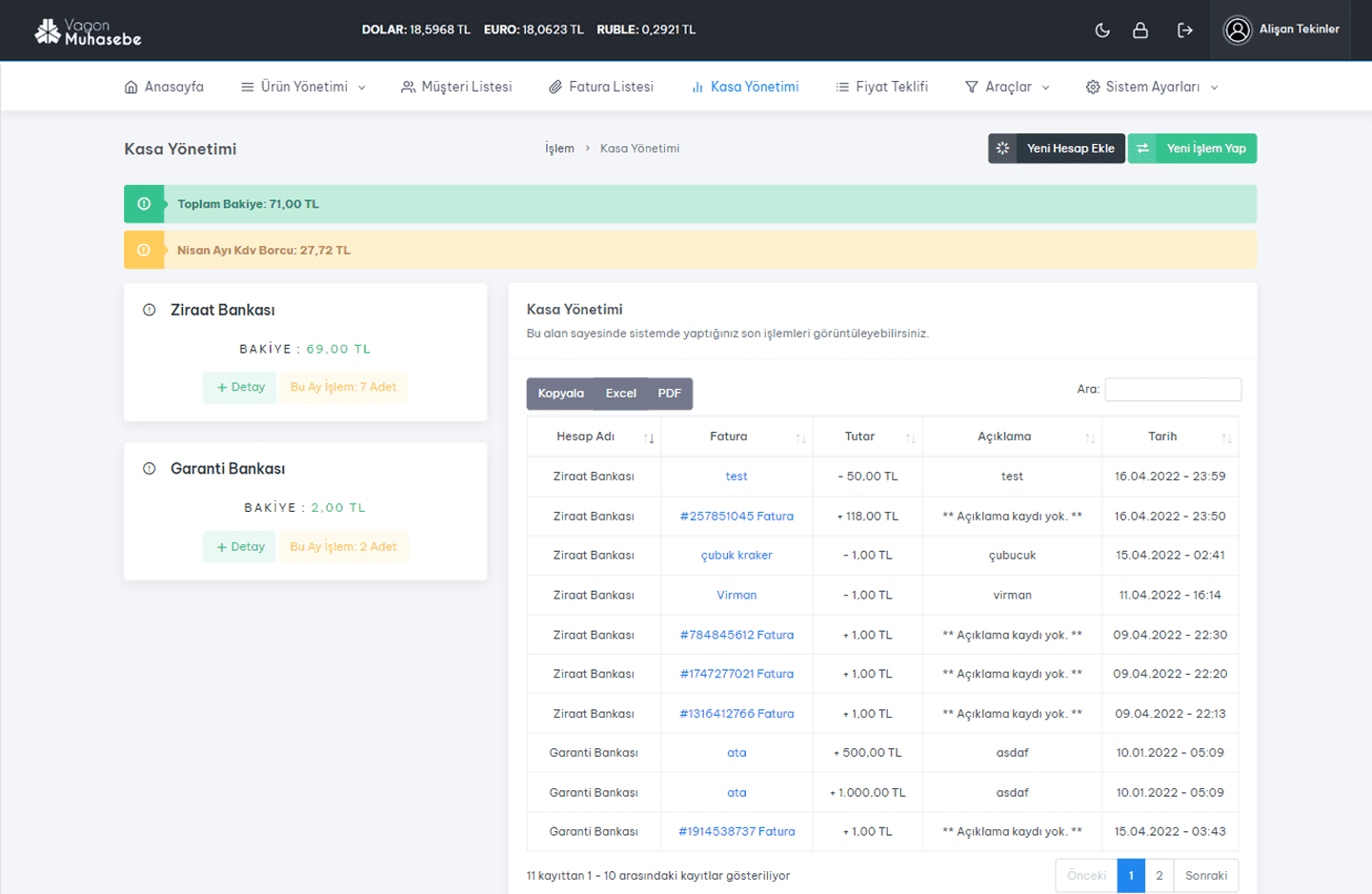The image size is (1372, 894).
Task: Click into the Ara search field
Action: (1173, 389)
